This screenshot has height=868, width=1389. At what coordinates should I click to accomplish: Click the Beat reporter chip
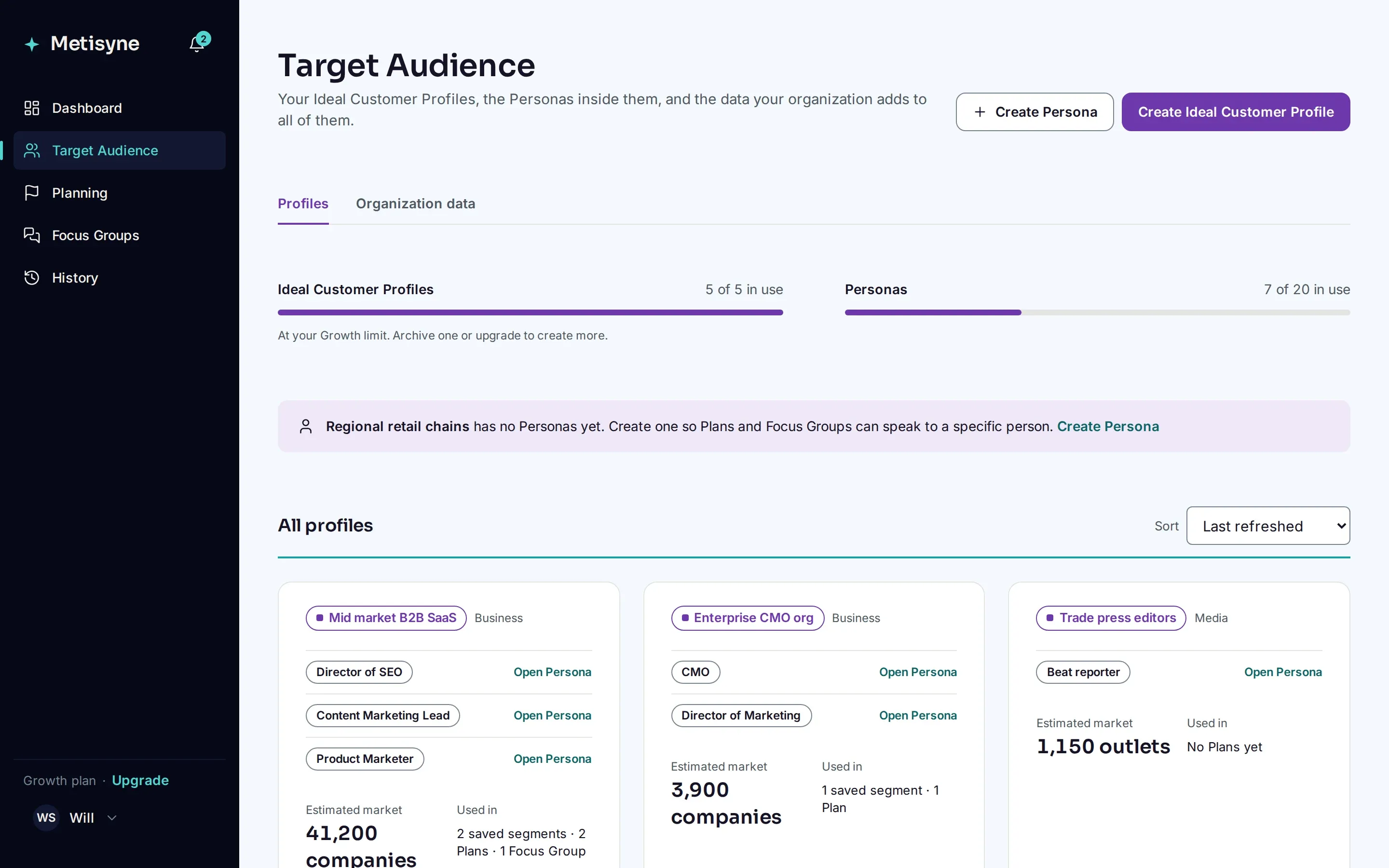(1083, 672)
